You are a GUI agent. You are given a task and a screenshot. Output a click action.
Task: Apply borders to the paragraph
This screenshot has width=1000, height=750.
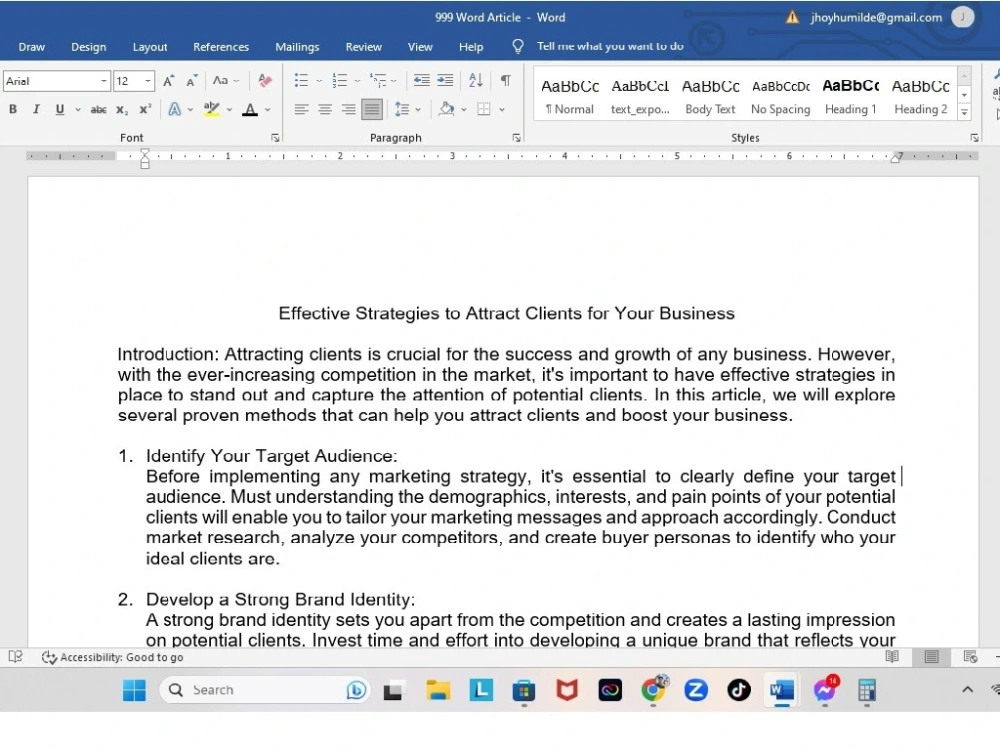[x=484, y=110]
